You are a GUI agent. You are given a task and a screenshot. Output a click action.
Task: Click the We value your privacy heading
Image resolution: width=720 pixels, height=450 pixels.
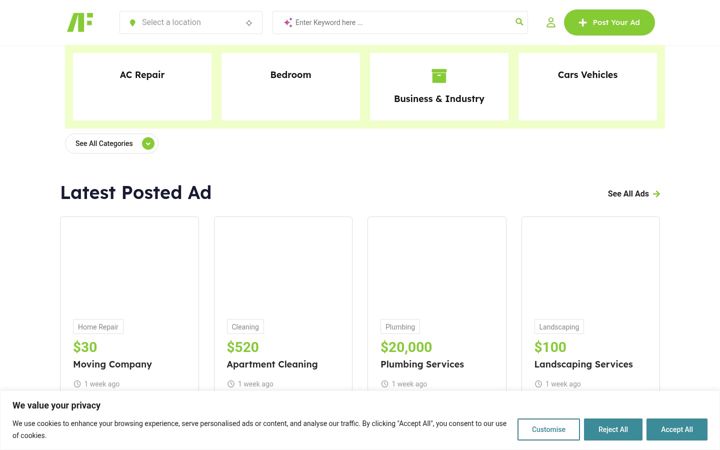(56, 405)
